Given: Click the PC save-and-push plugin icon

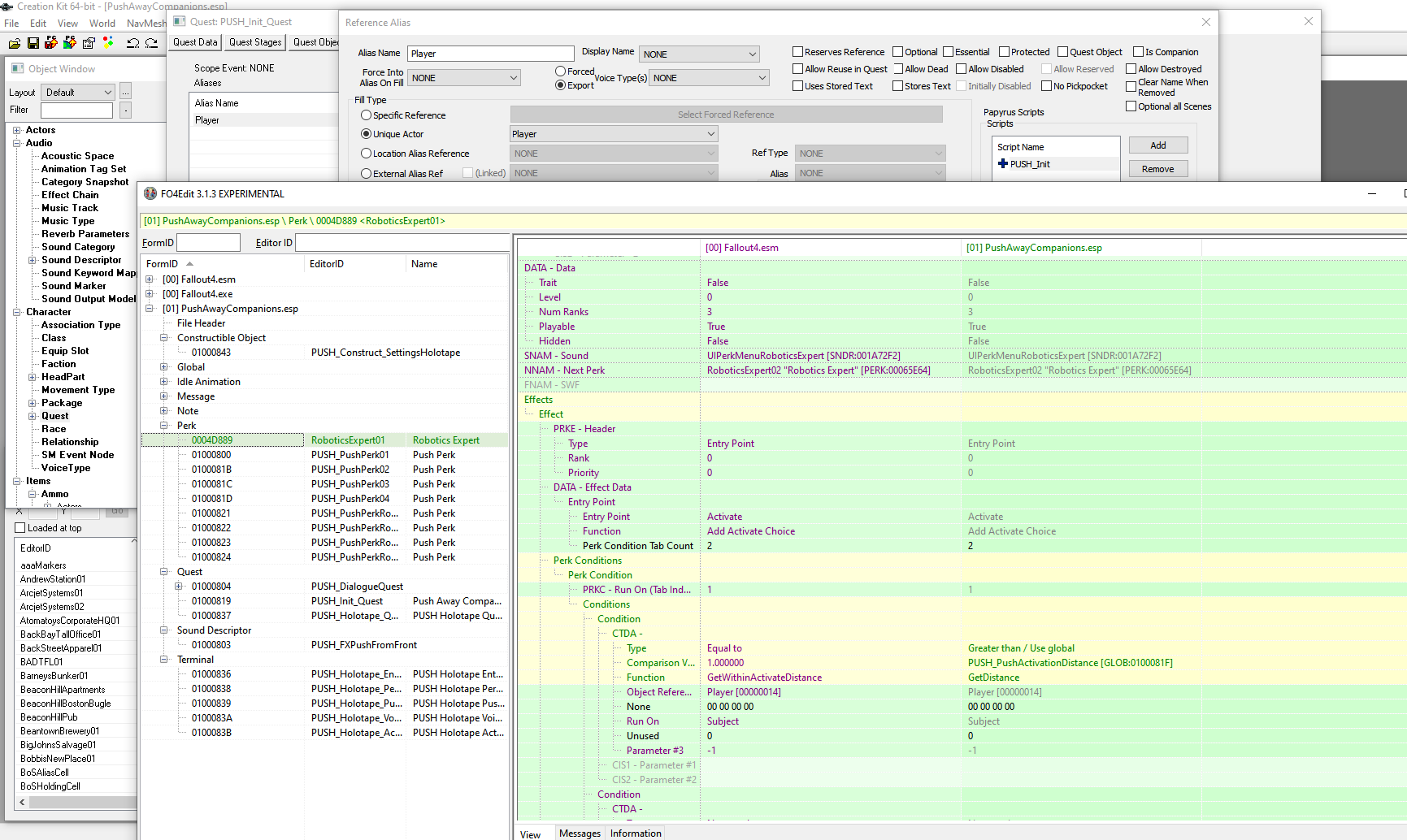Looking at the screenshot, I should pos(51,42).
